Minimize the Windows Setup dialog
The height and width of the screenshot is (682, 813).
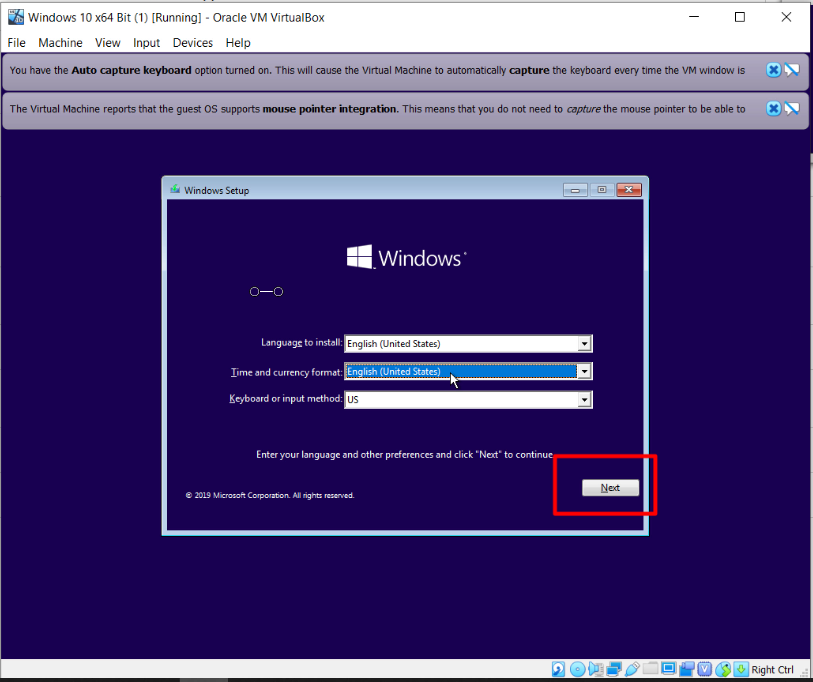point(575,190)
